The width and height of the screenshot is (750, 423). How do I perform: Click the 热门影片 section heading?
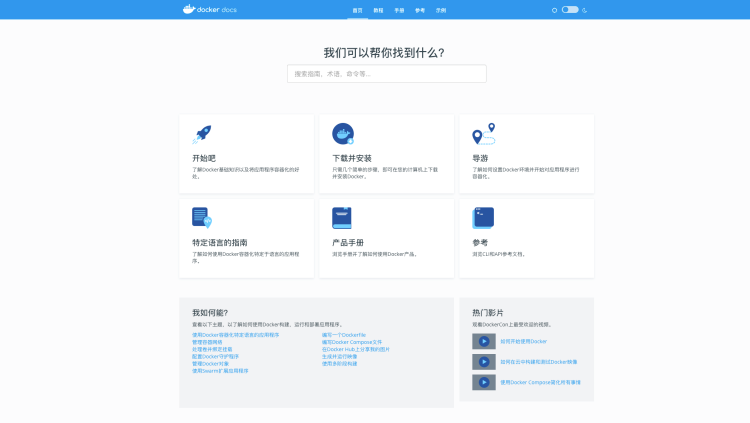487,313
